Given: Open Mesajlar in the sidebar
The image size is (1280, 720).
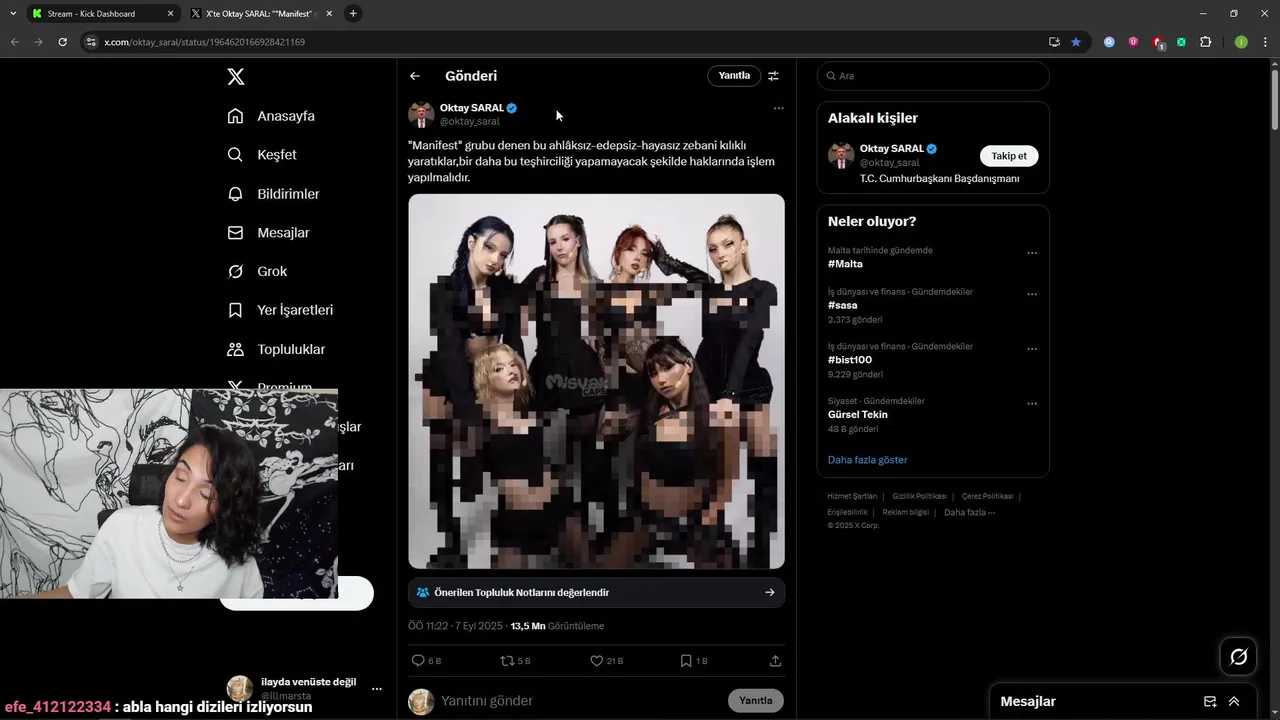Looking at the screenshot, I should click(269, 233).
